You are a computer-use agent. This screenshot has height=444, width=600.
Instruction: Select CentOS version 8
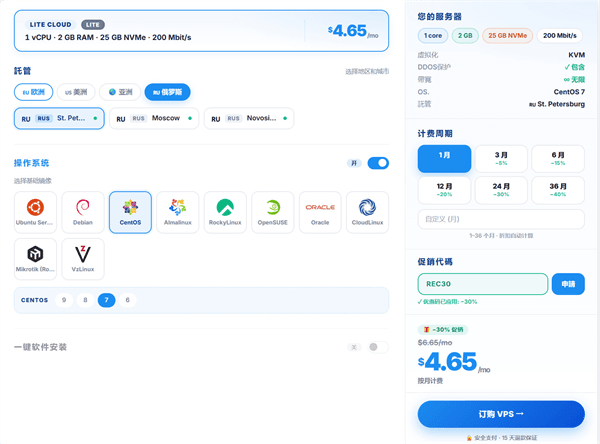85,300
